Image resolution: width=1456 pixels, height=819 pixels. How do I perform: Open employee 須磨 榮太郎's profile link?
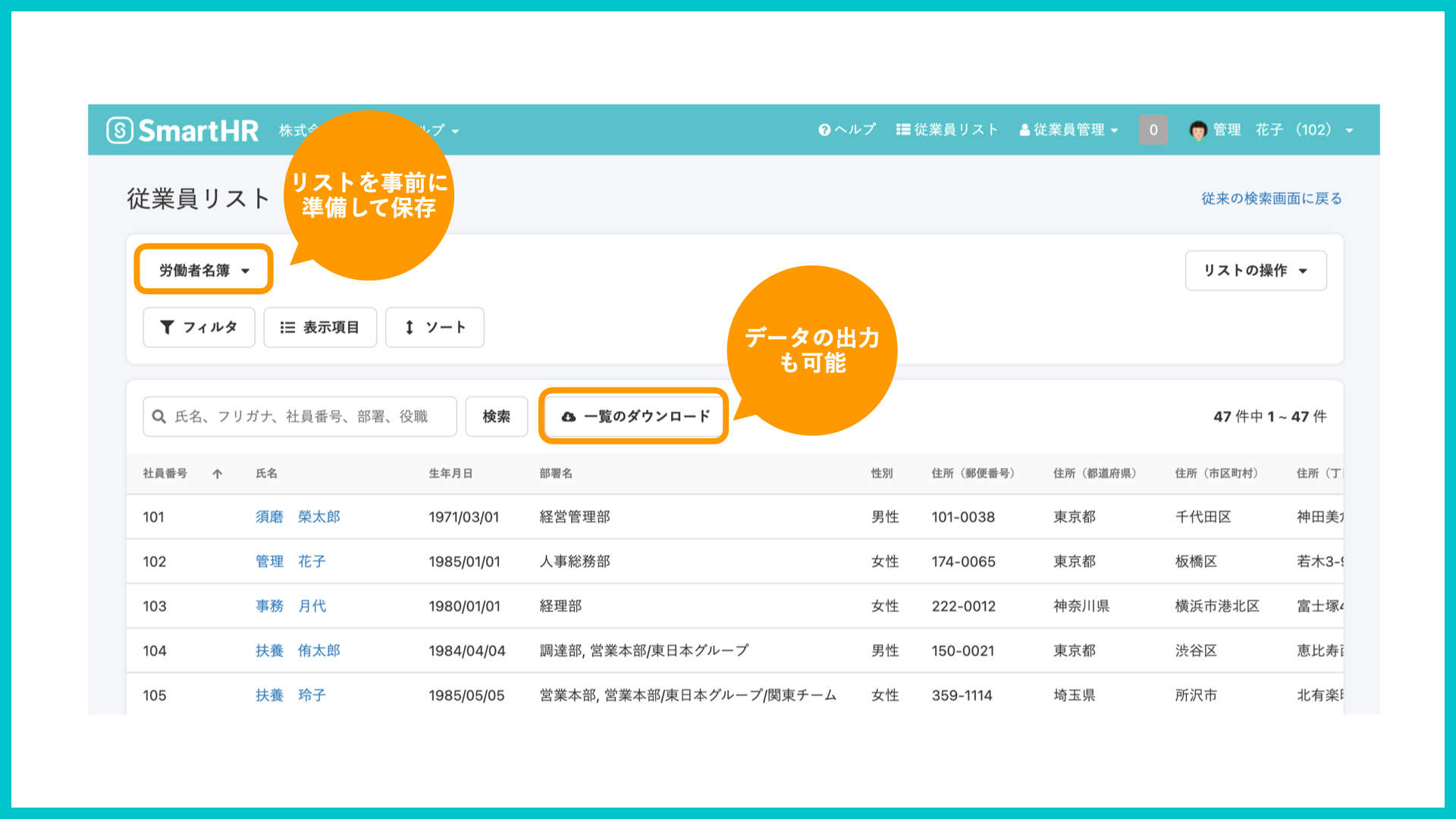(x=297, y=516)
